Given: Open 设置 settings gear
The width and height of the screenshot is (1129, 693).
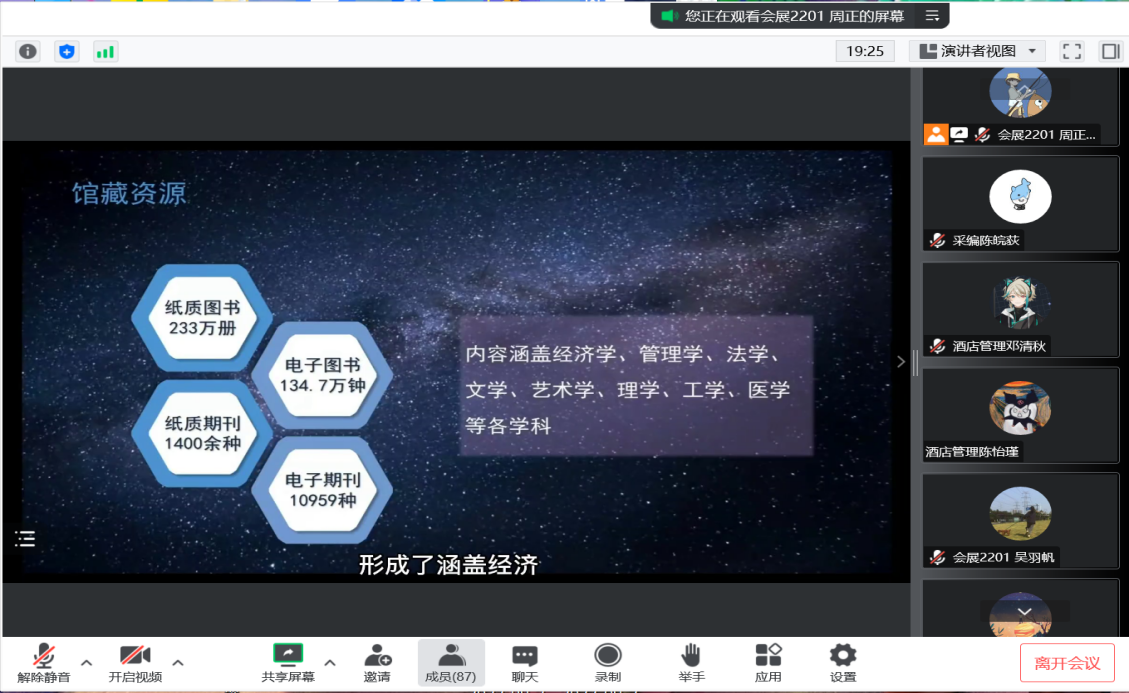Looking at the screenshot, I should (x=843, y=662).
